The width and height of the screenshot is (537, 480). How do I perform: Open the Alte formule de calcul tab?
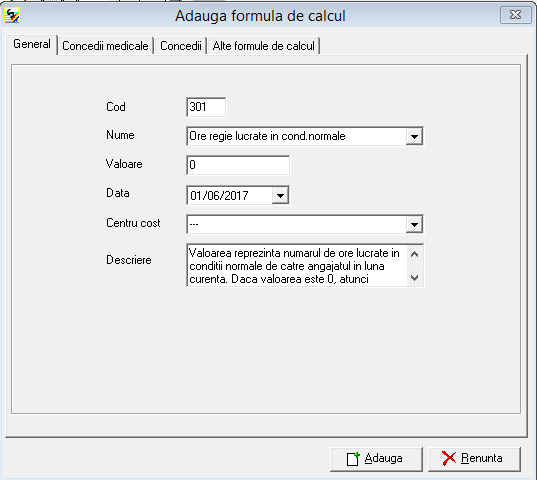click(264, 46)
